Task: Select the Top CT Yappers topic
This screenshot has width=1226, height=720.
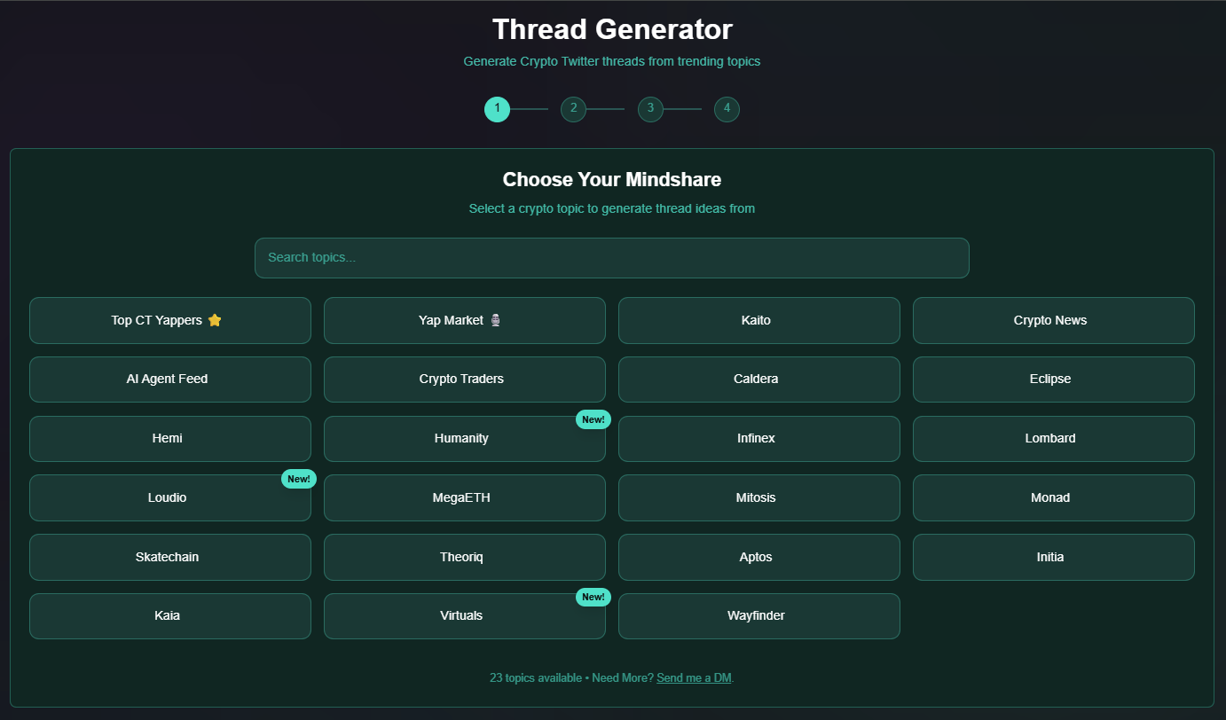Action: [170, 320]
